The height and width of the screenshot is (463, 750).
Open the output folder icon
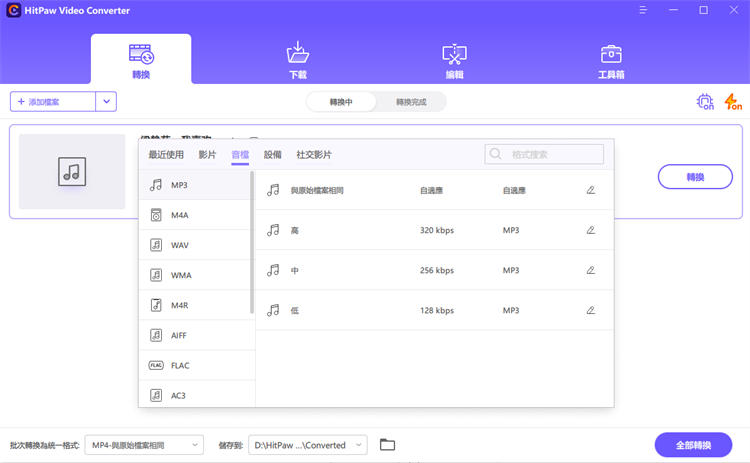[387, 445]
